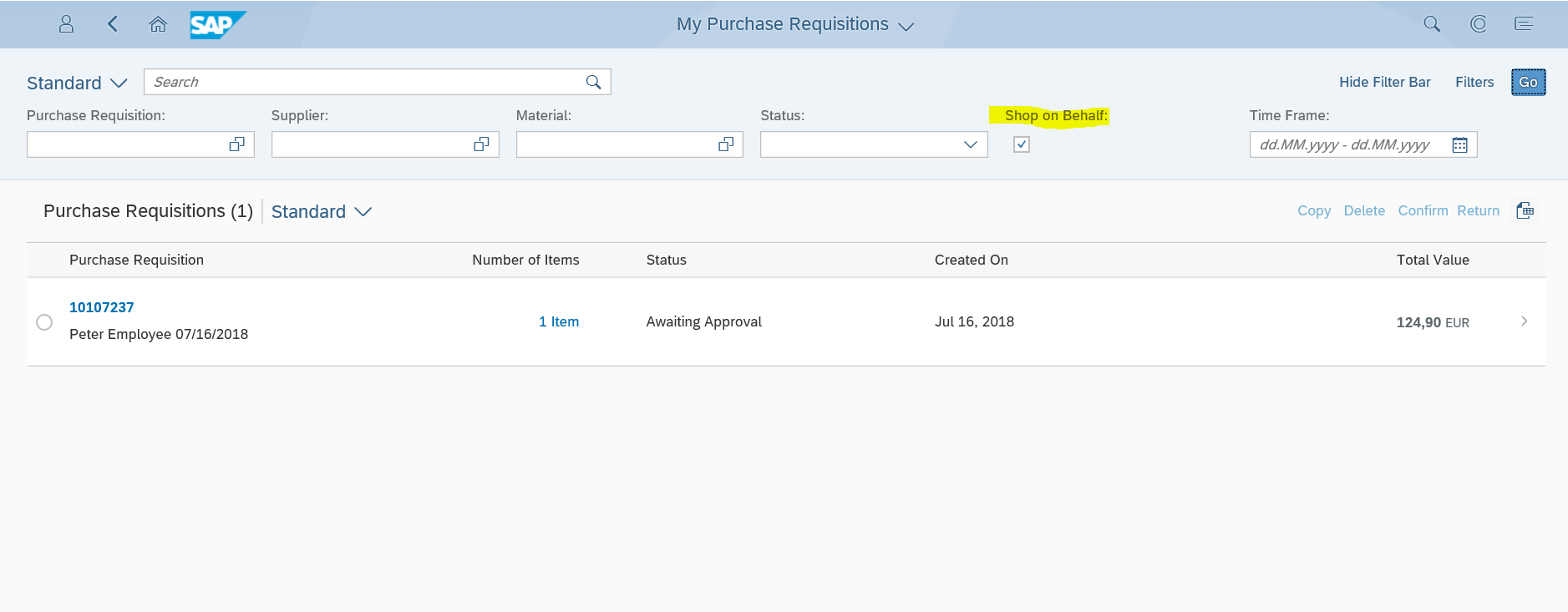This screenshot has width=1568, height=612.
Task: Open the Standard table view dropdown
Action: tap(321, 212)
